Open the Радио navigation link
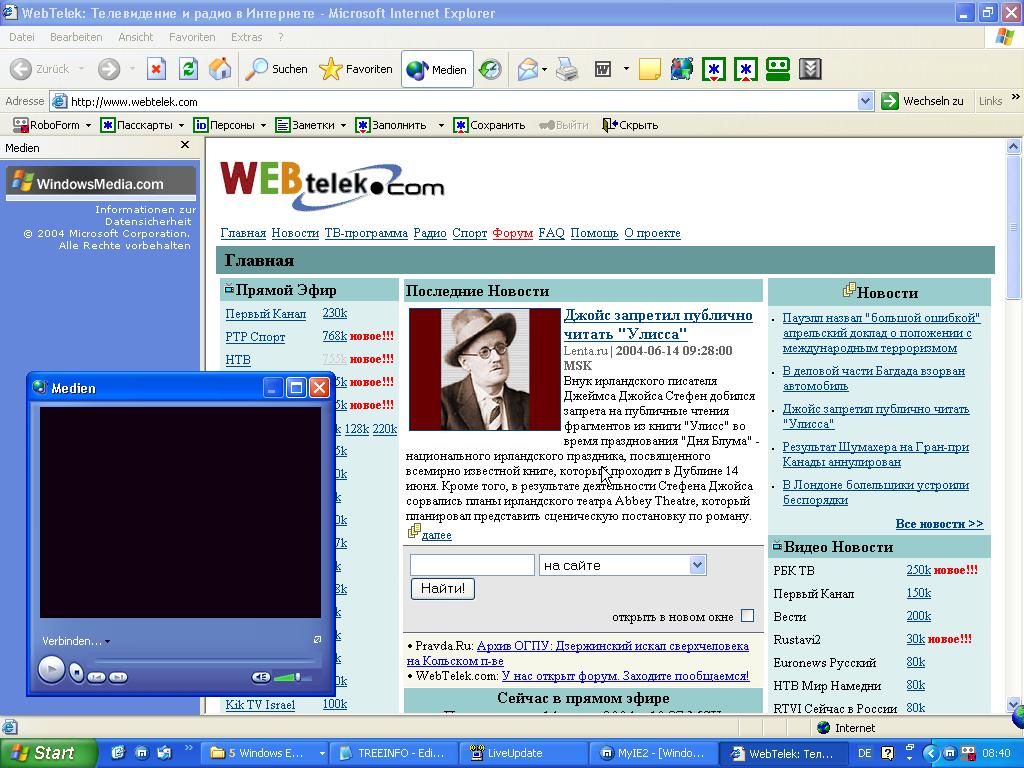 click(x=430, y=233)
